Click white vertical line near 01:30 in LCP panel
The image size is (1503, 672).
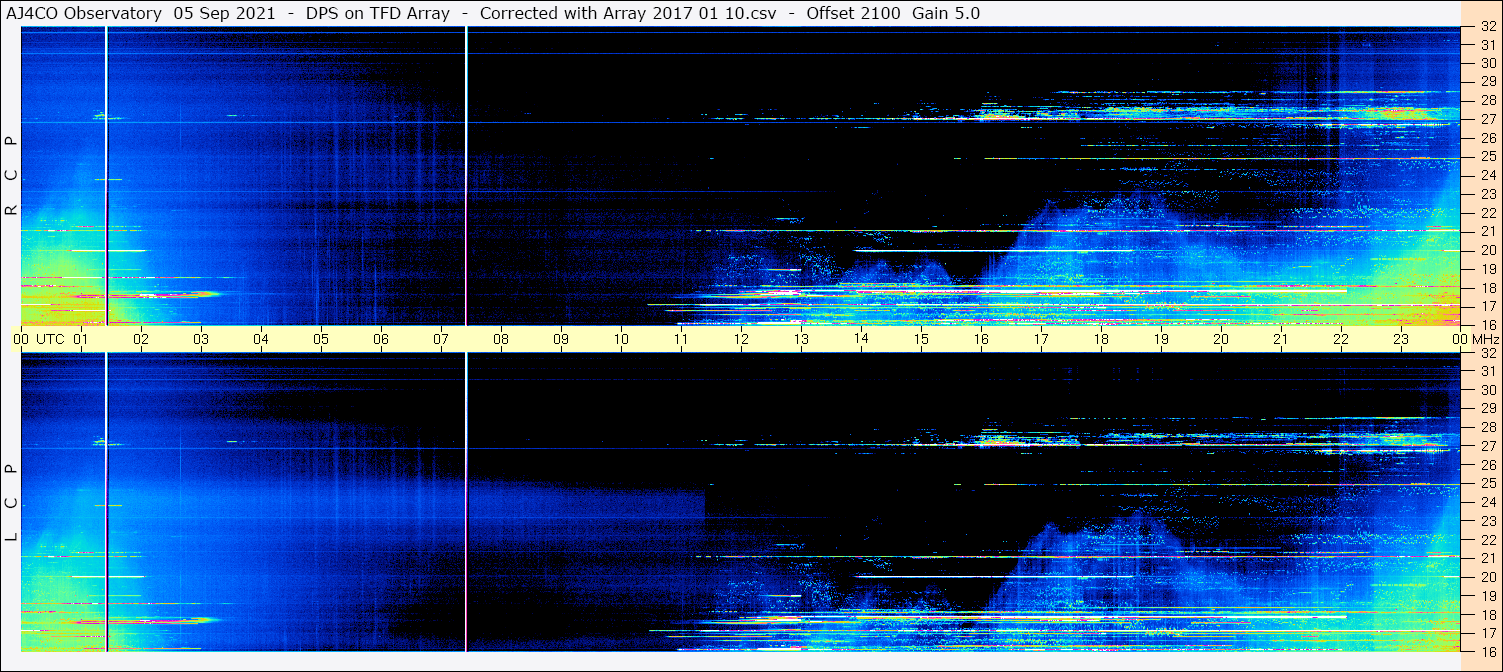click(x=106, y=500)
